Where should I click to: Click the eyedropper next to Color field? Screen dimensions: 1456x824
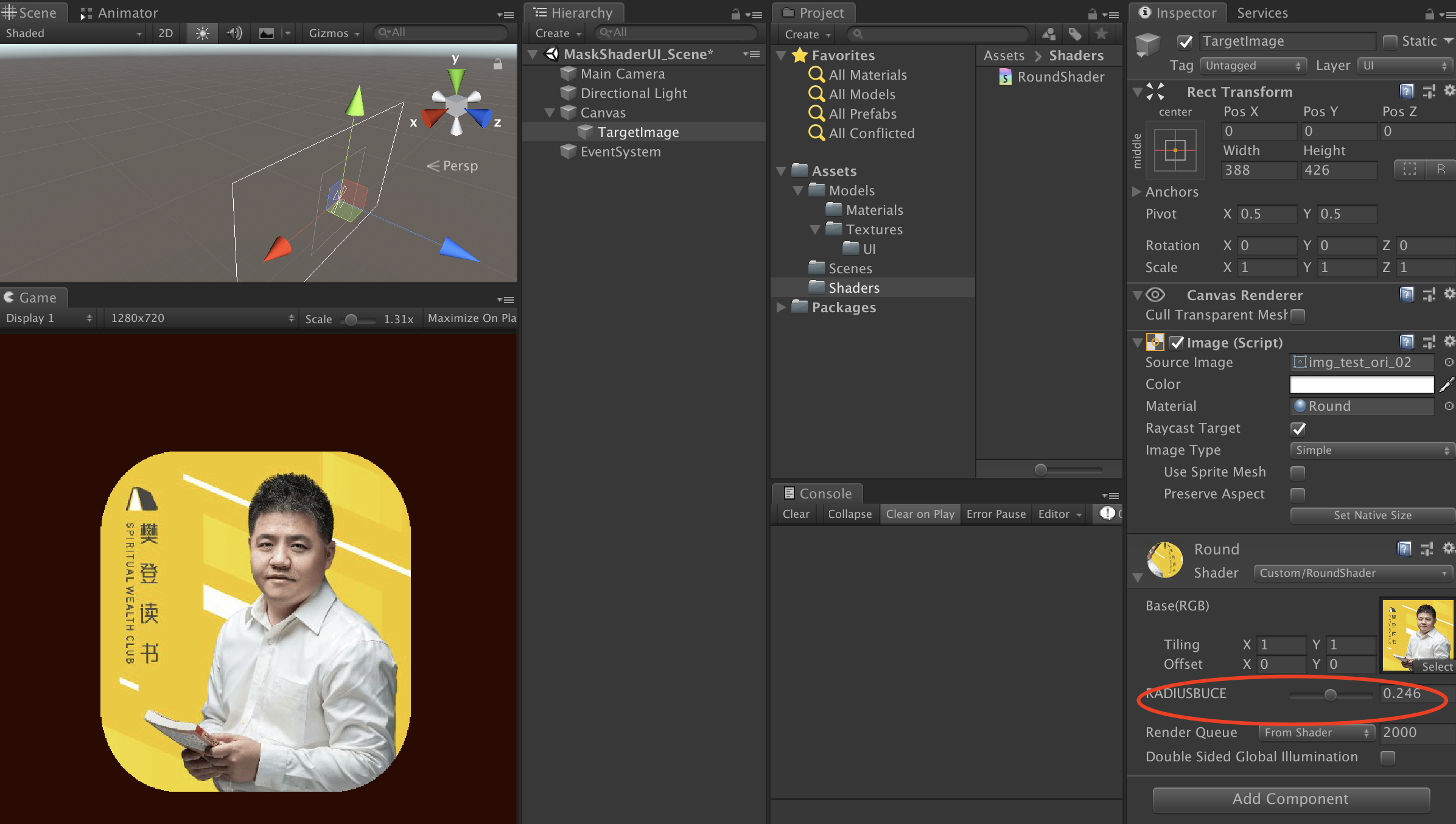[1446, 385]
